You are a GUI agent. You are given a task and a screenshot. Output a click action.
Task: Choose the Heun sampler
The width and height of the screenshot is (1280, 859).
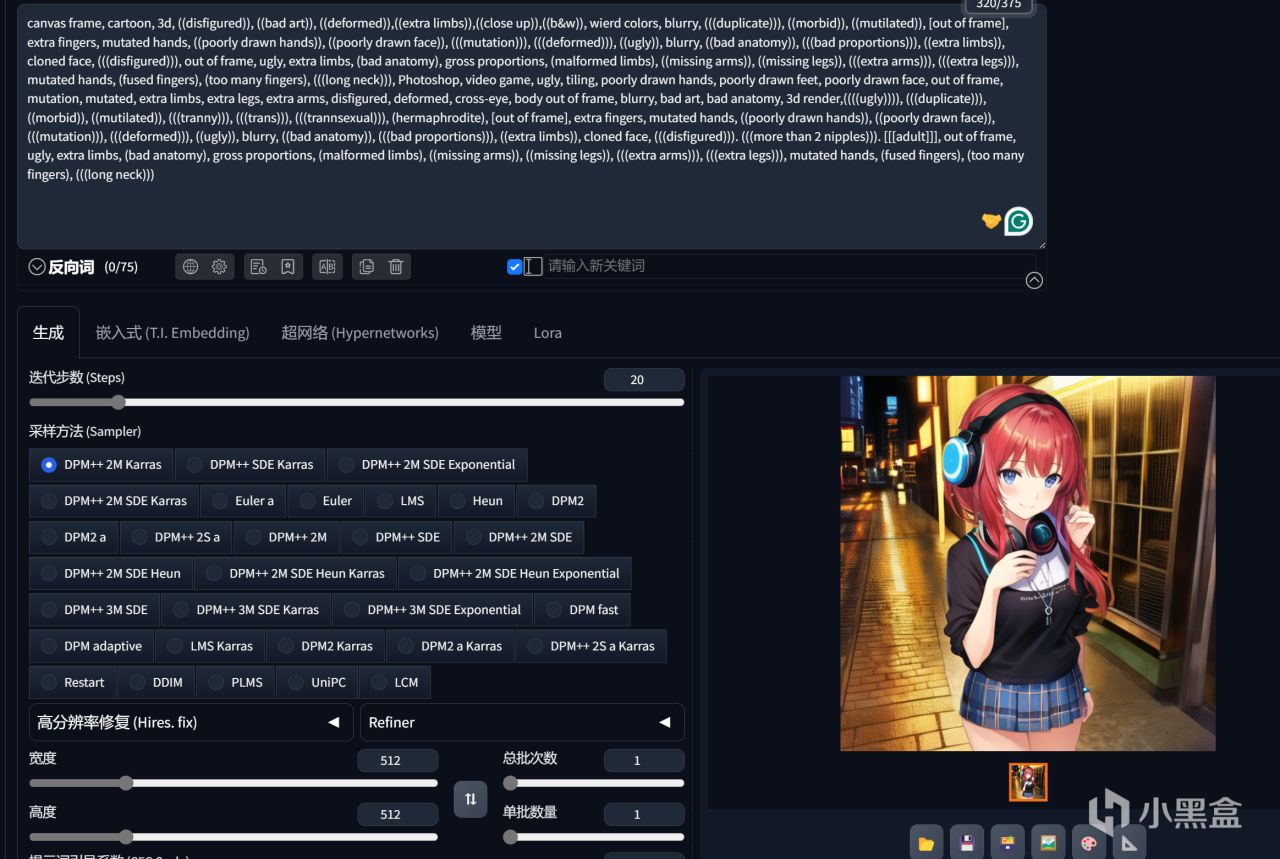pyautogui.click(x=476, y=501)
